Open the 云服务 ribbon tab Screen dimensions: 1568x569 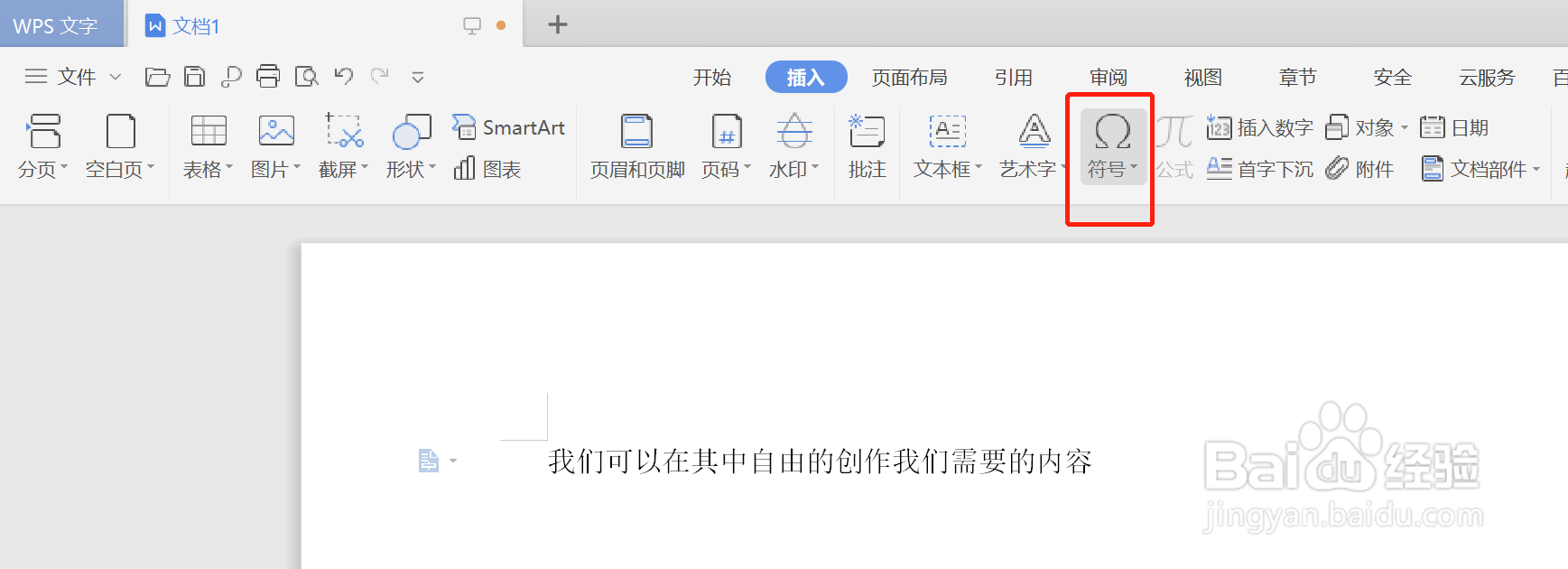click(x=1487, y=78)
